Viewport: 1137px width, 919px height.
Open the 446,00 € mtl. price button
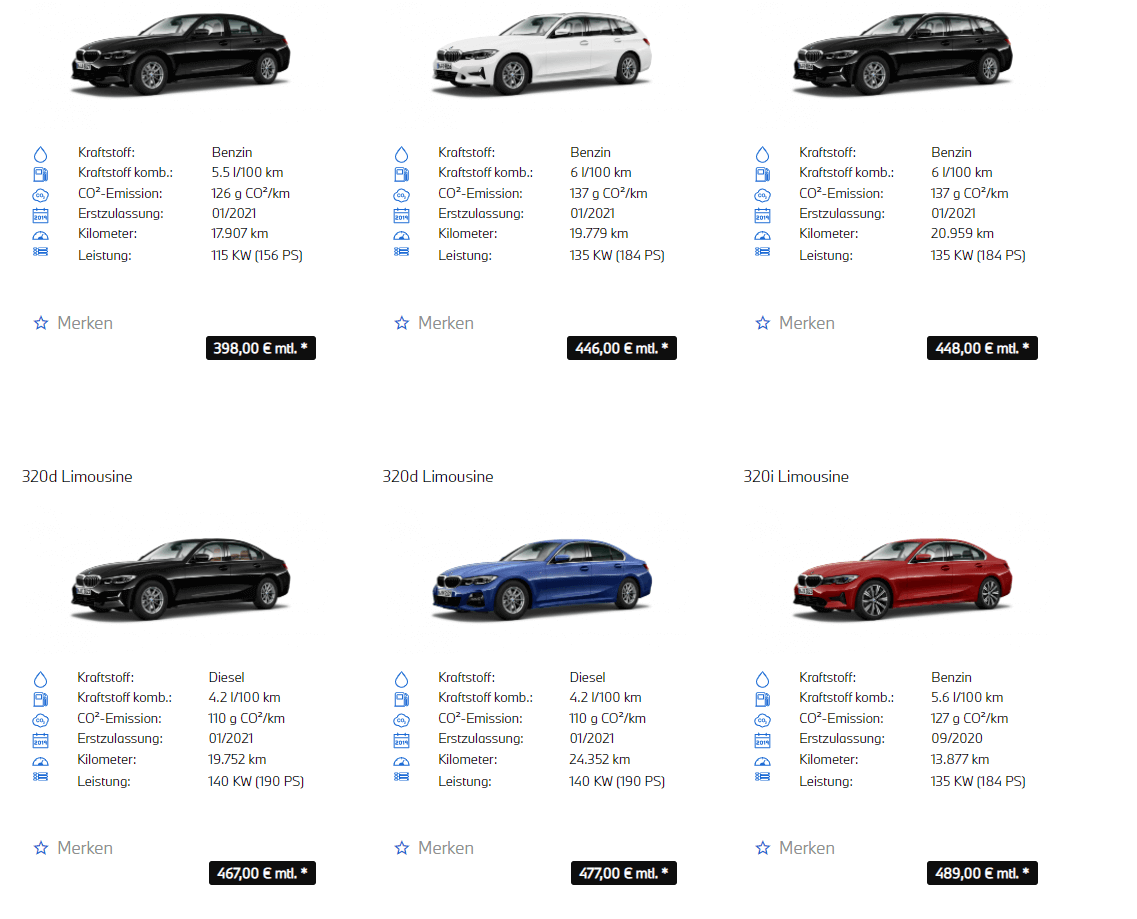tap(621, 348)
